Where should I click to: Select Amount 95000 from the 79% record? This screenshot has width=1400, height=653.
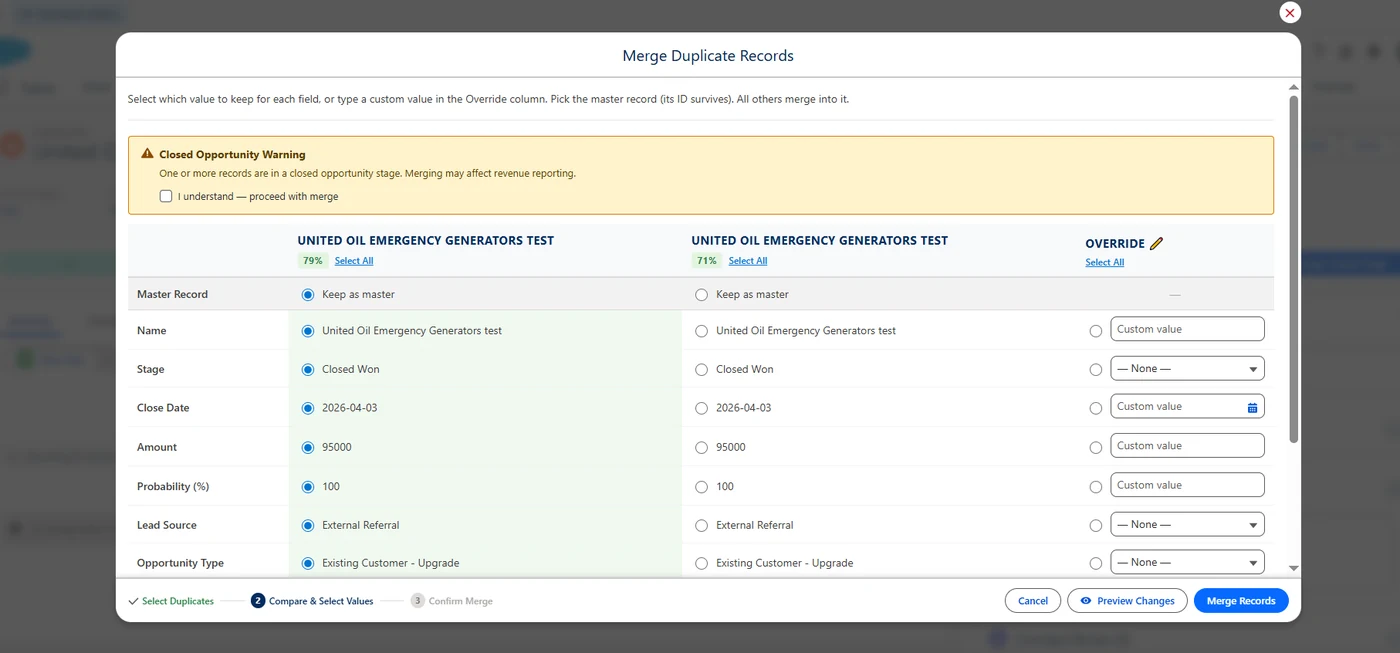[308, 448]
